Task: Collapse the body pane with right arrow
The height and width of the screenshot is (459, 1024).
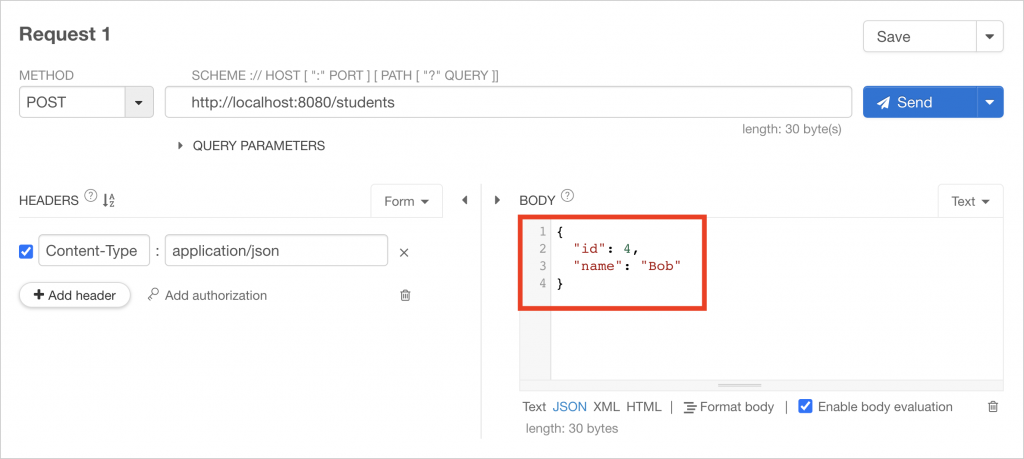Action: (x=497, y=200)
